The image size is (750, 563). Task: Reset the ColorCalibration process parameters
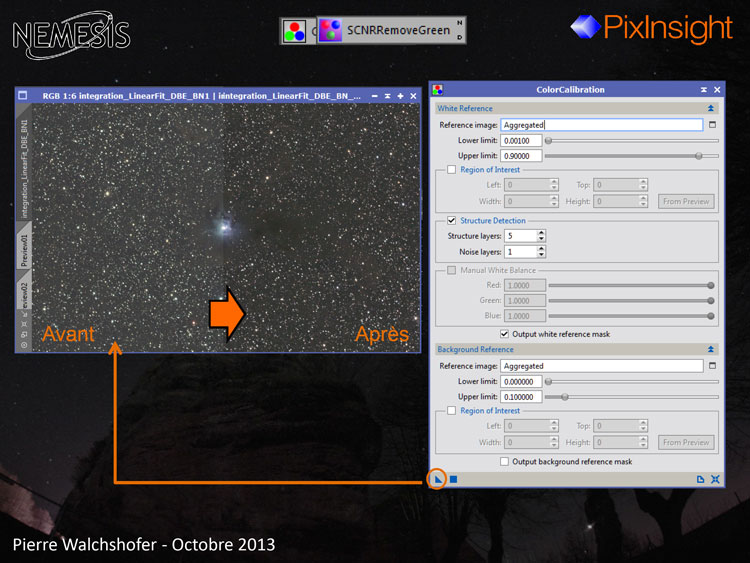(x=715, y=479)
